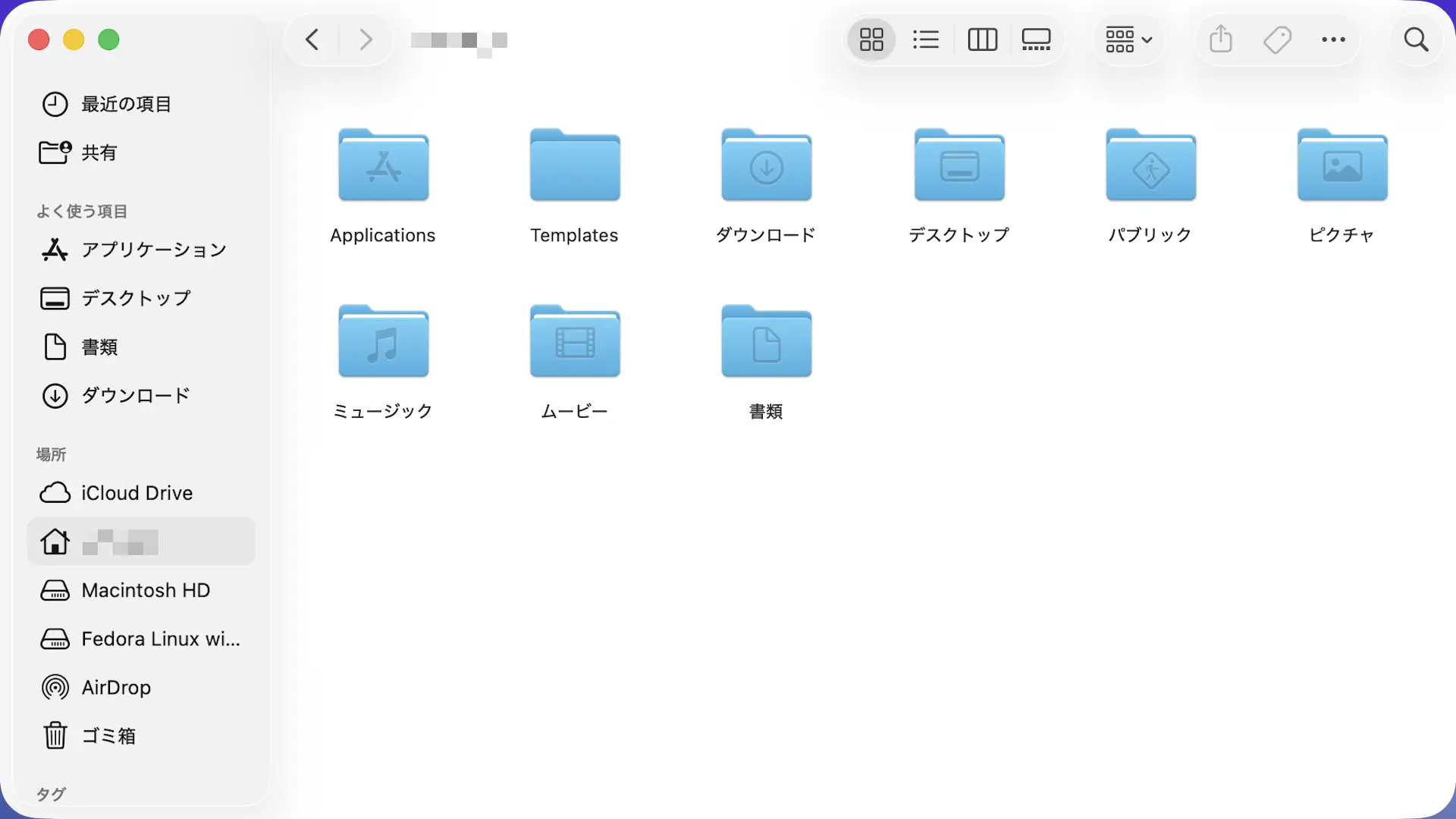Screen dimensions: 1456x819
Task: Select AirDrop in the sidebar
Action: click(116, 687)
